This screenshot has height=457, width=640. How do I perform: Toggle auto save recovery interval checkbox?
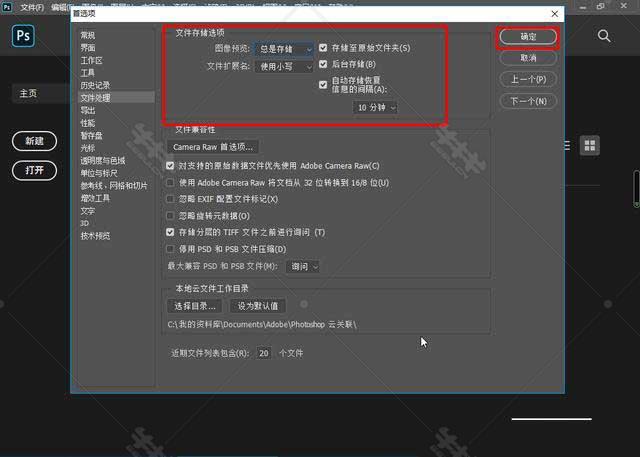[323, 84]
